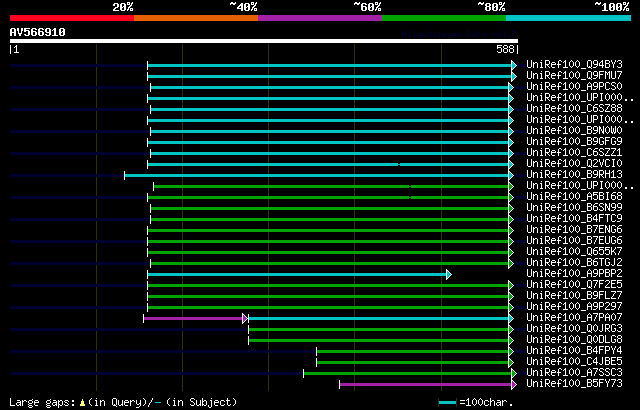Click the orange ~40% legend color segment
This screenshot has height=410, width=640.
(x=196, y=18)
